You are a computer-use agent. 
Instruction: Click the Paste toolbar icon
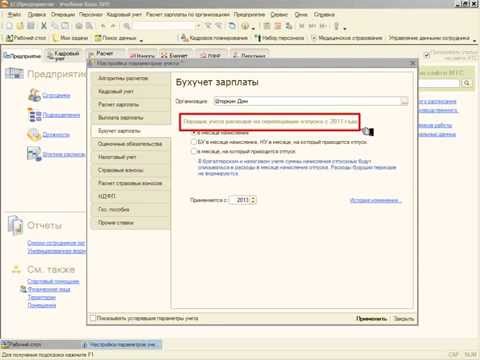pos(65,26)
